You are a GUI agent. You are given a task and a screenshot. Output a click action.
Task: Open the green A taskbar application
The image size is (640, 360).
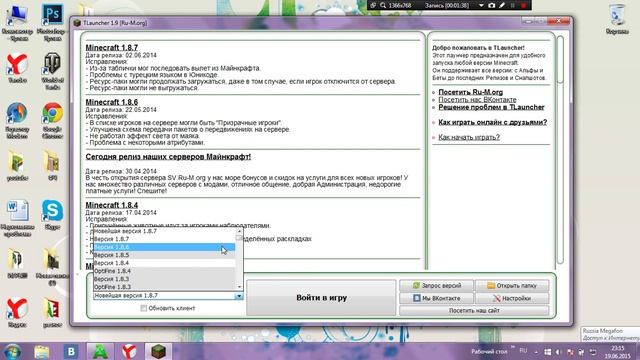[100, 351]
